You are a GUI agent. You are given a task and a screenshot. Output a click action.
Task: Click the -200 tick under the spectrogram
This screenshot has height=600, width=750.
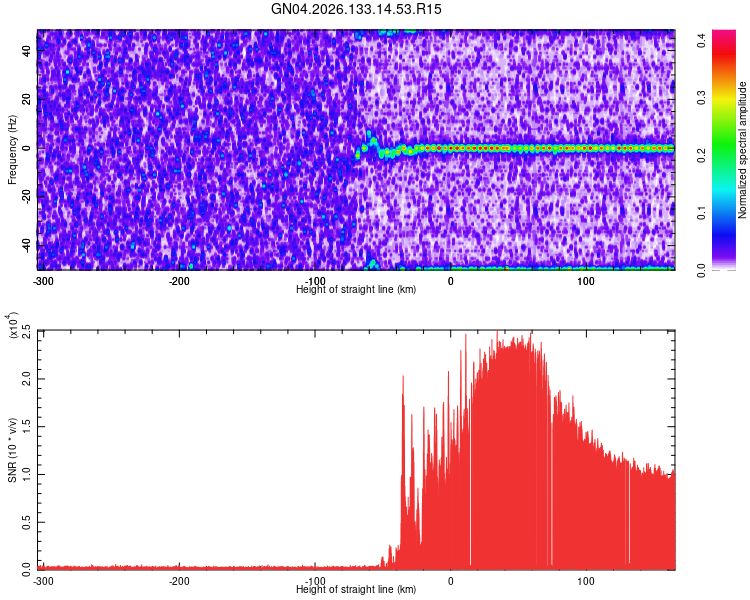pyautogui.click(x=179, y=281)
